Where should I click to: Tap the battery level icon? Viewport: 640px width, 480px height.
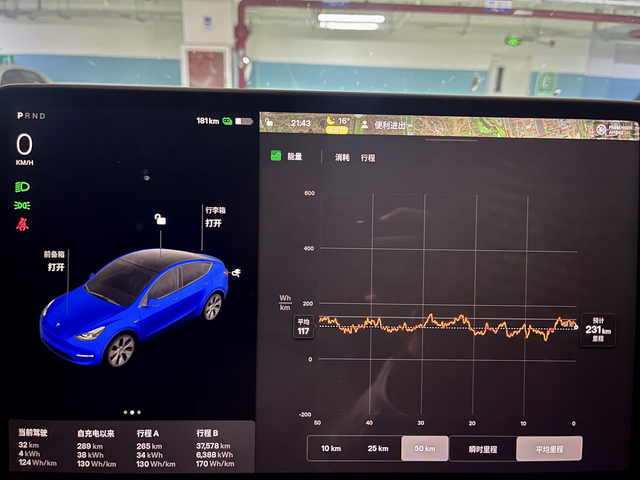coord(244,121)
